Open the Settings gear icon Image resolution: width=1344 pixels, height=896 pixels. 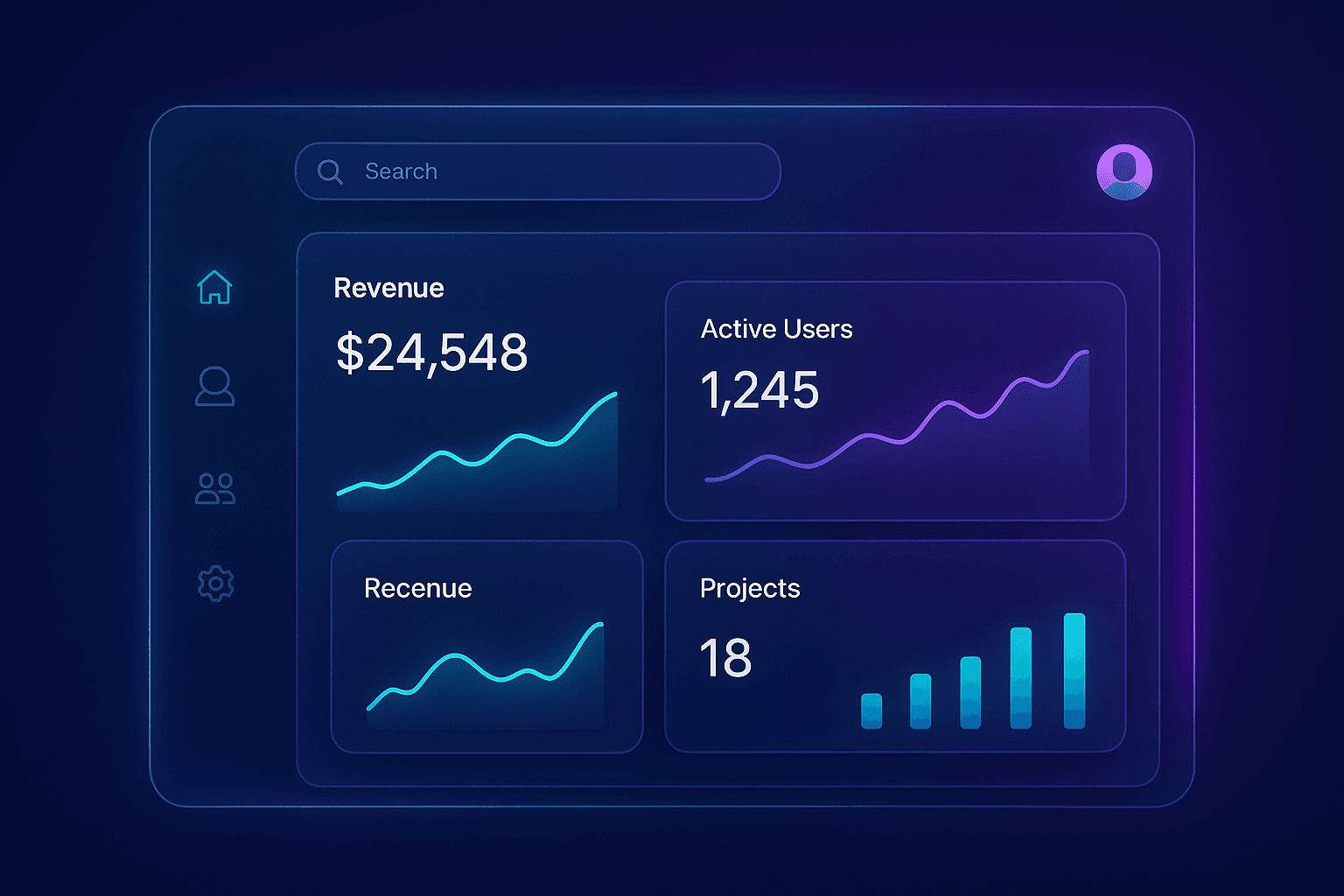[x=214, y=582]
